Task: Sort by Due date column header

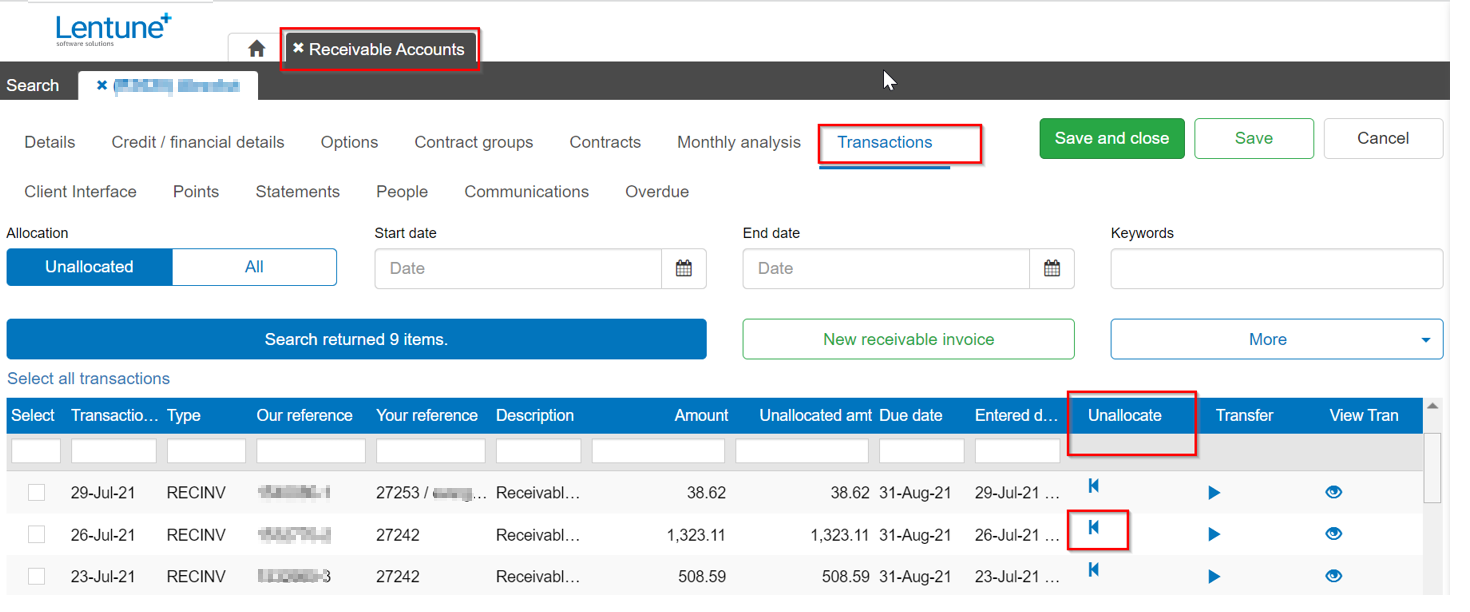Action: click(x=911, y=415)
